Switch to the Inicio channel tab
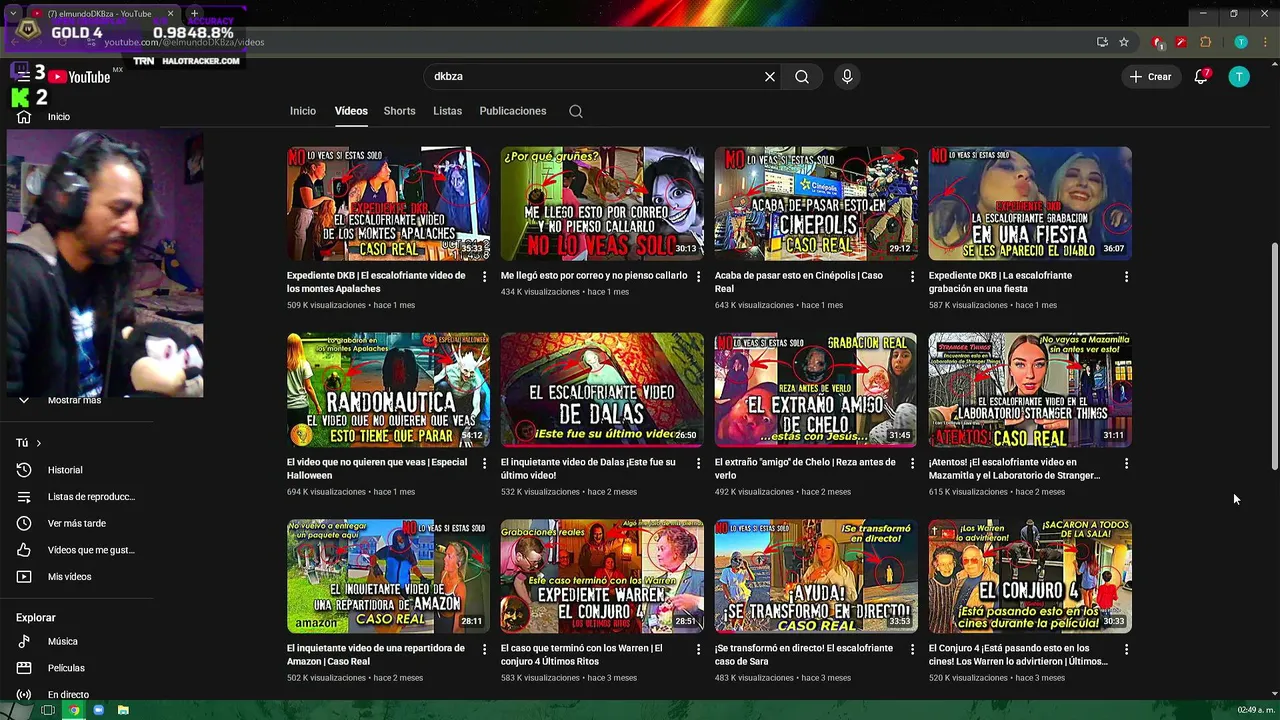 (x=303, y=111)
